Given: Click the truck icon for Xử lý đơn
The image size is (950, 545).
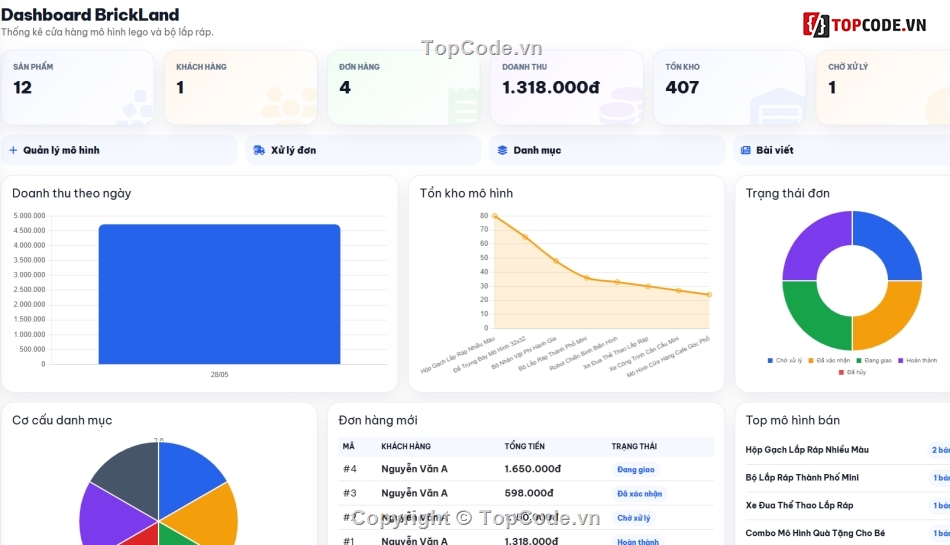Looking at the screenshot, I should click(259, 150).
